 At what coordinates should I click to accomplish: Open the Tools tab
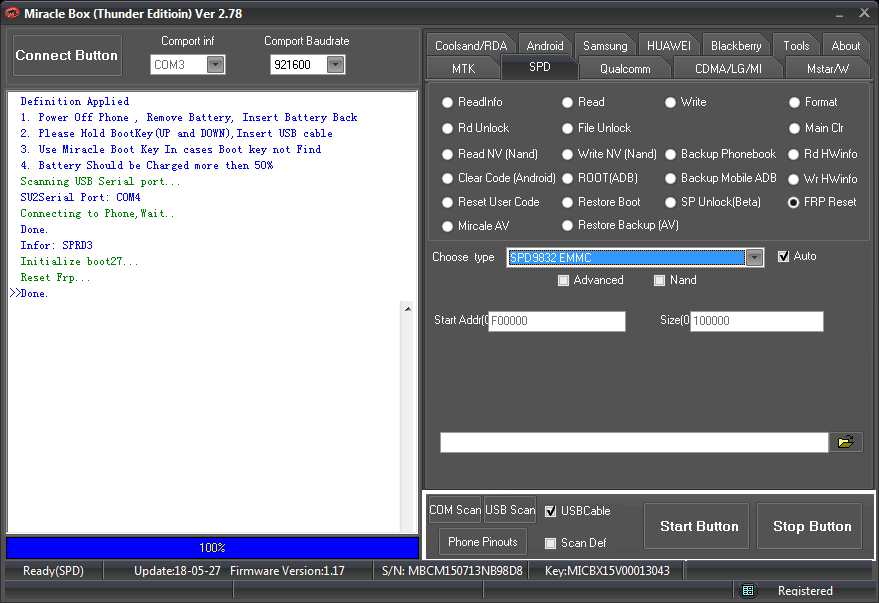point(796,45)
